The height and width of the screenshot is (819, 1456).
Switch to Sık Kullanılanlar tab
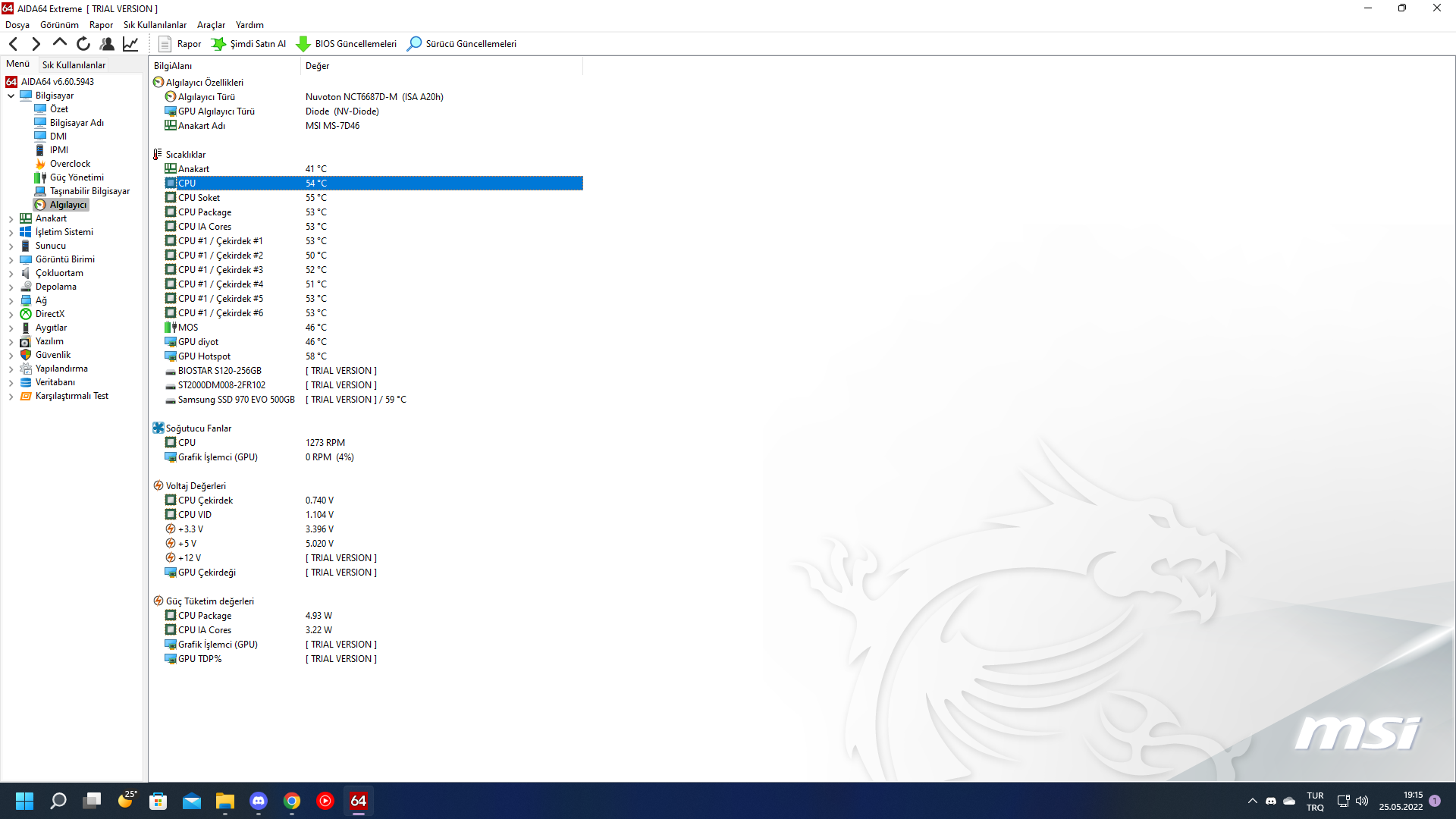click(74, 65)
